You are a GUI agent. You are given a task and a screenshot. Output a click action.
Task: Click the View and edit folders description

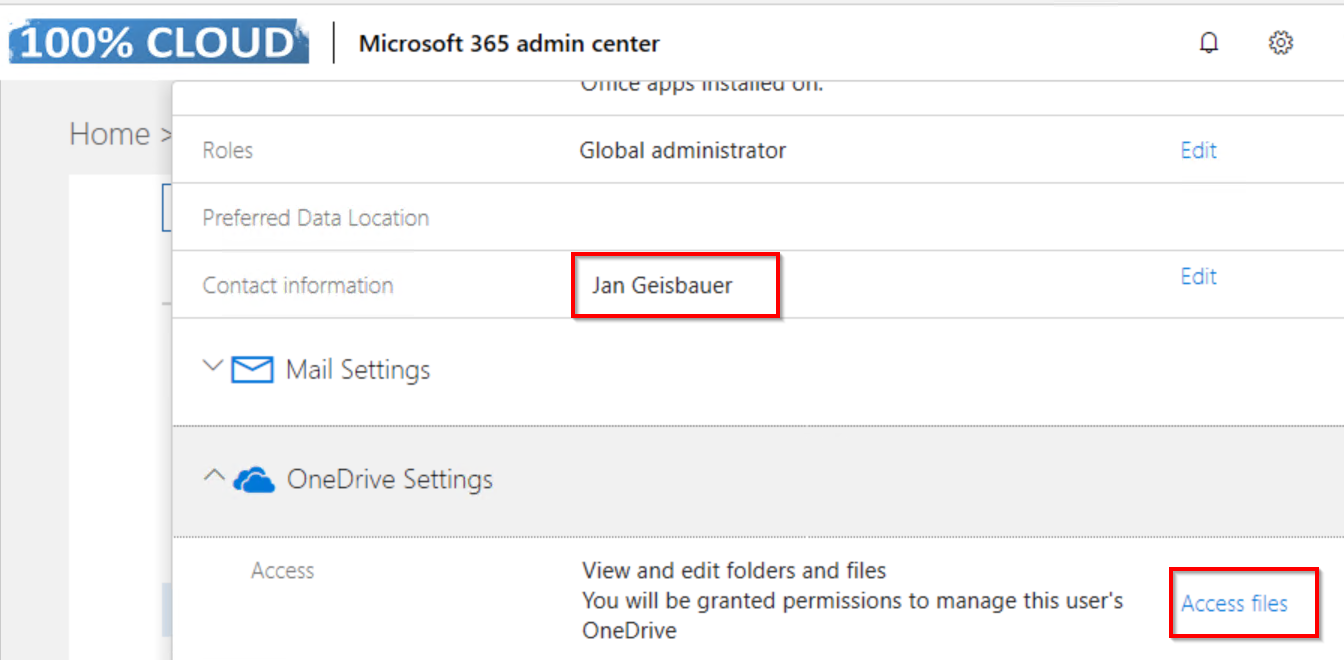pyautogui.click(x=734, y=571)
